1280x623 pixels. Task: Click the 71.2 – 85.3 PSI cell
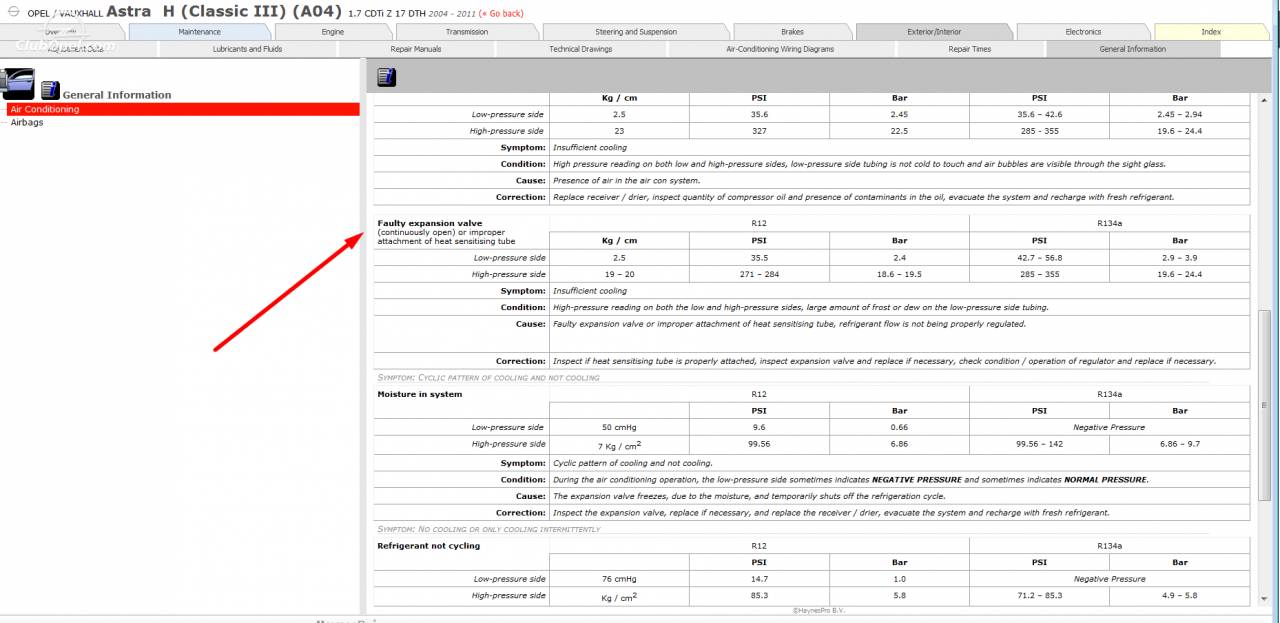point(1039,596)
